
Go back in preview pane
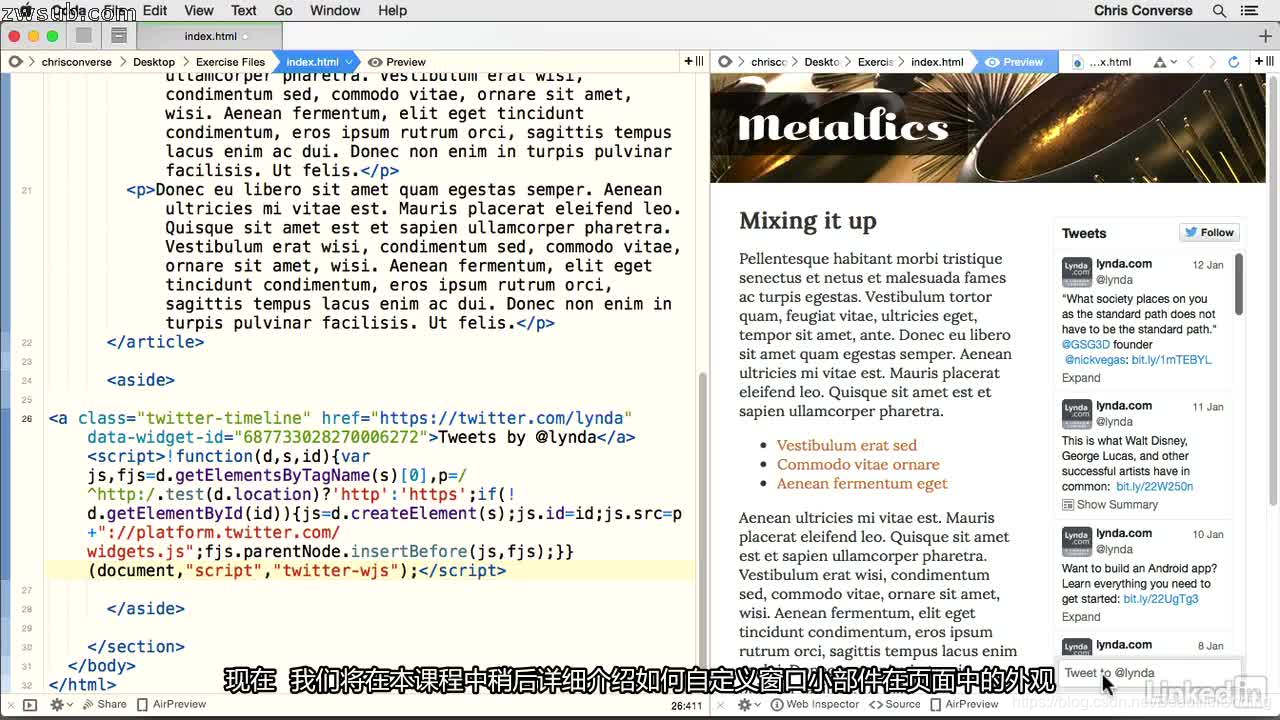tap(1191, 62)
